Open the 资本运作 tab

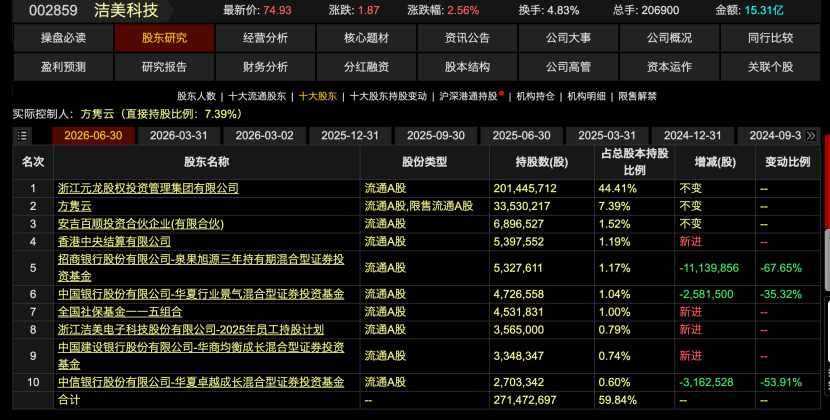[x=669, y=67]
